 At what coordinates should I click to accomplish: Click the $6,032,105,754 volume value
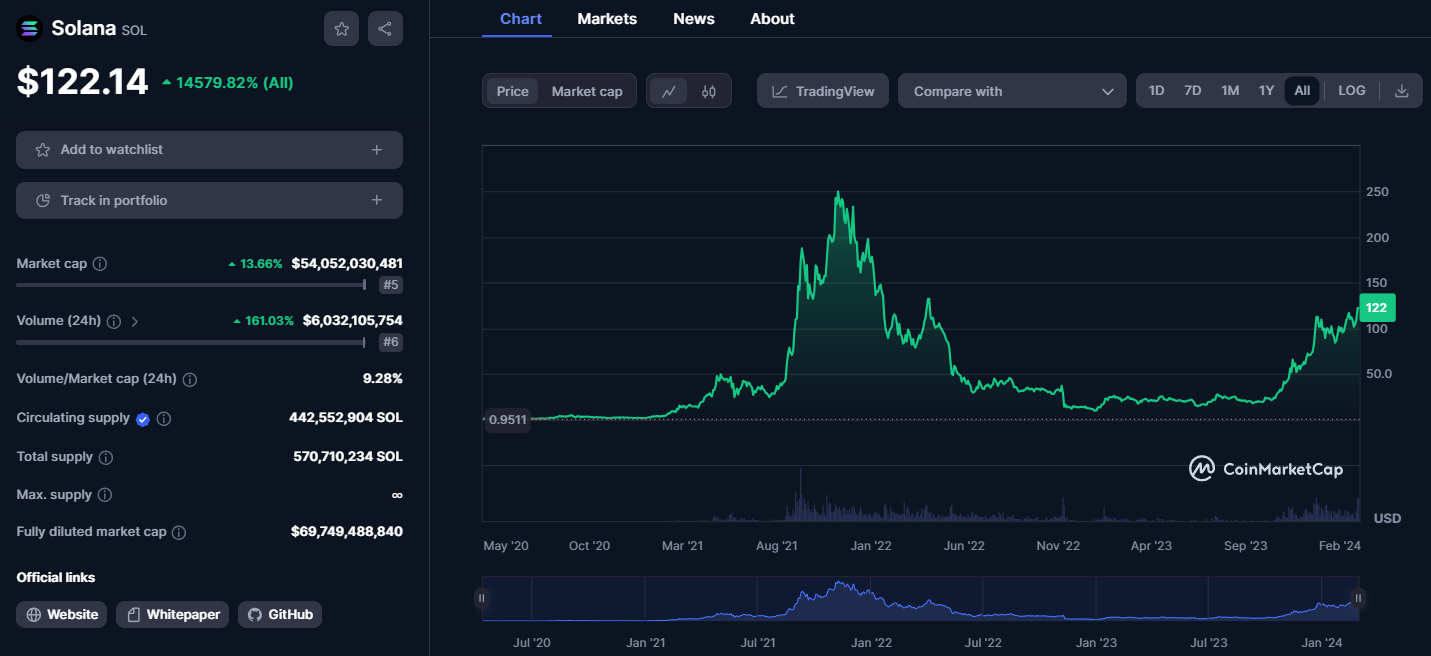coord(353,321)
